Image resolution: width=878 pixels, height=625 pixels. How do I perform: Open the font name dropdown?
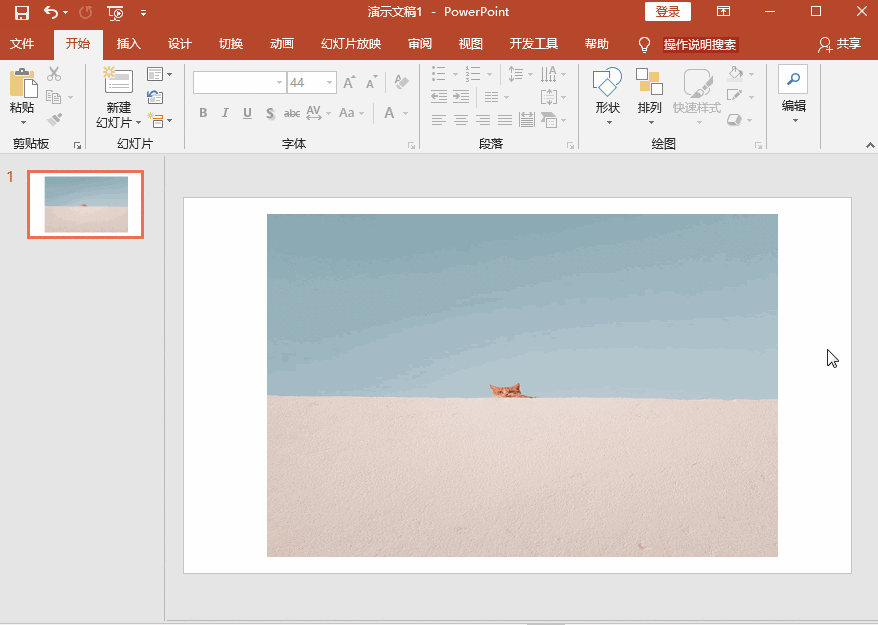pyautogui.click(x=278, y=83)
